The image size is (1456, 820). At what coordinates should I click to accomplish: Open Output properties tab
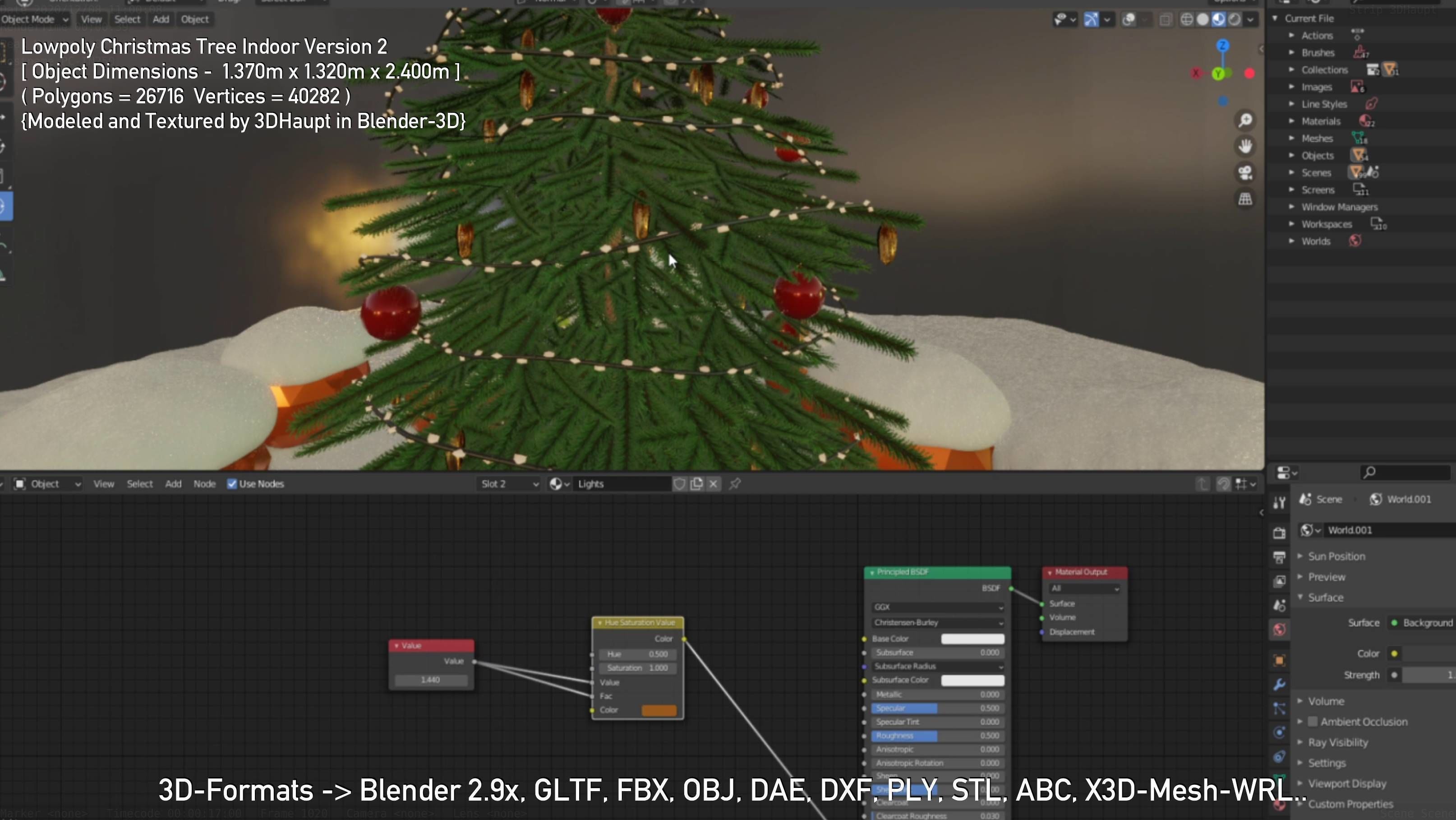coord(1279,557)
